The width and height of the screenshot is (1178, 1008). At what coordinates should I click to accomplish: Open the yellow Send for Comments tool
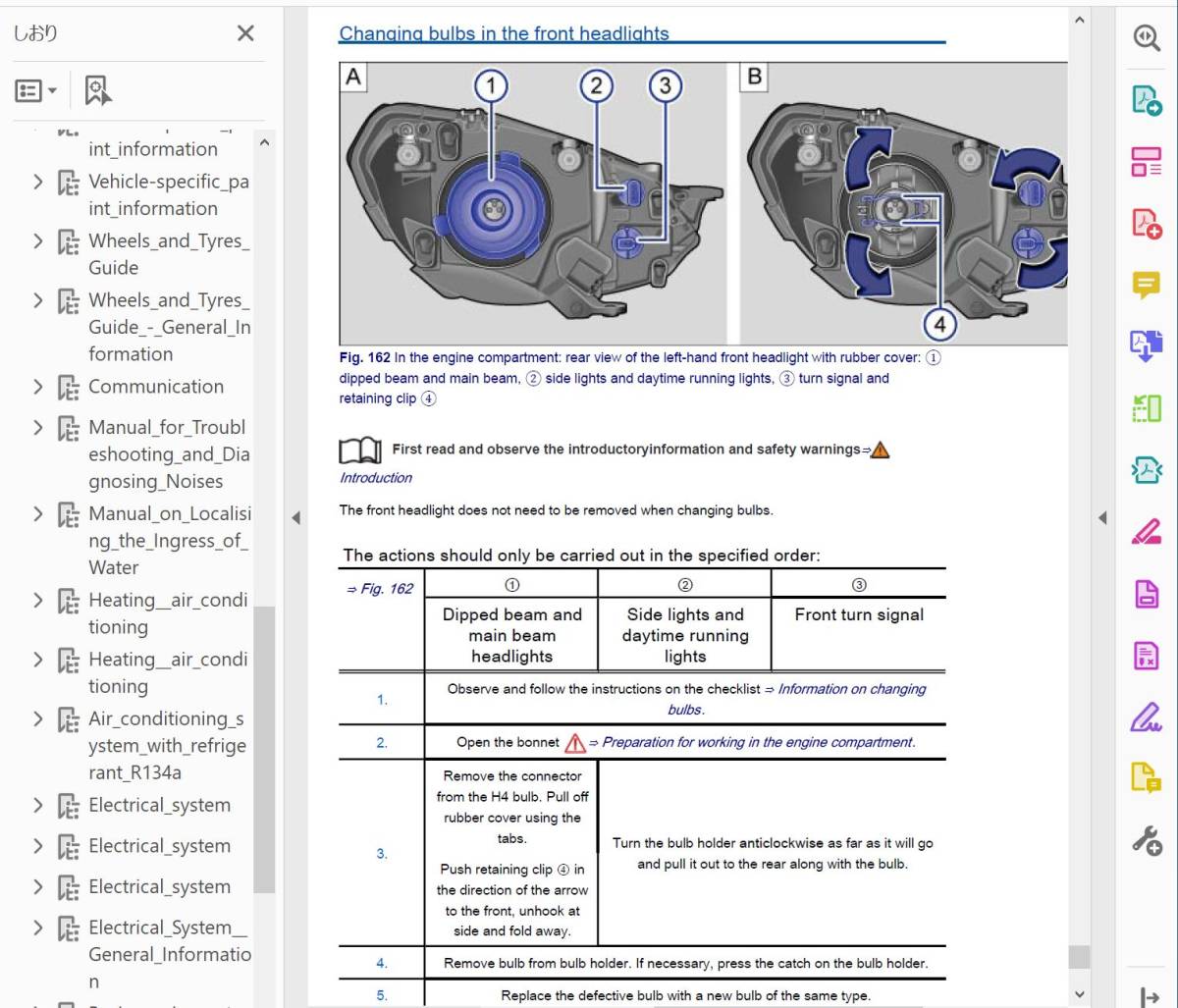(x=1146, y=778)
